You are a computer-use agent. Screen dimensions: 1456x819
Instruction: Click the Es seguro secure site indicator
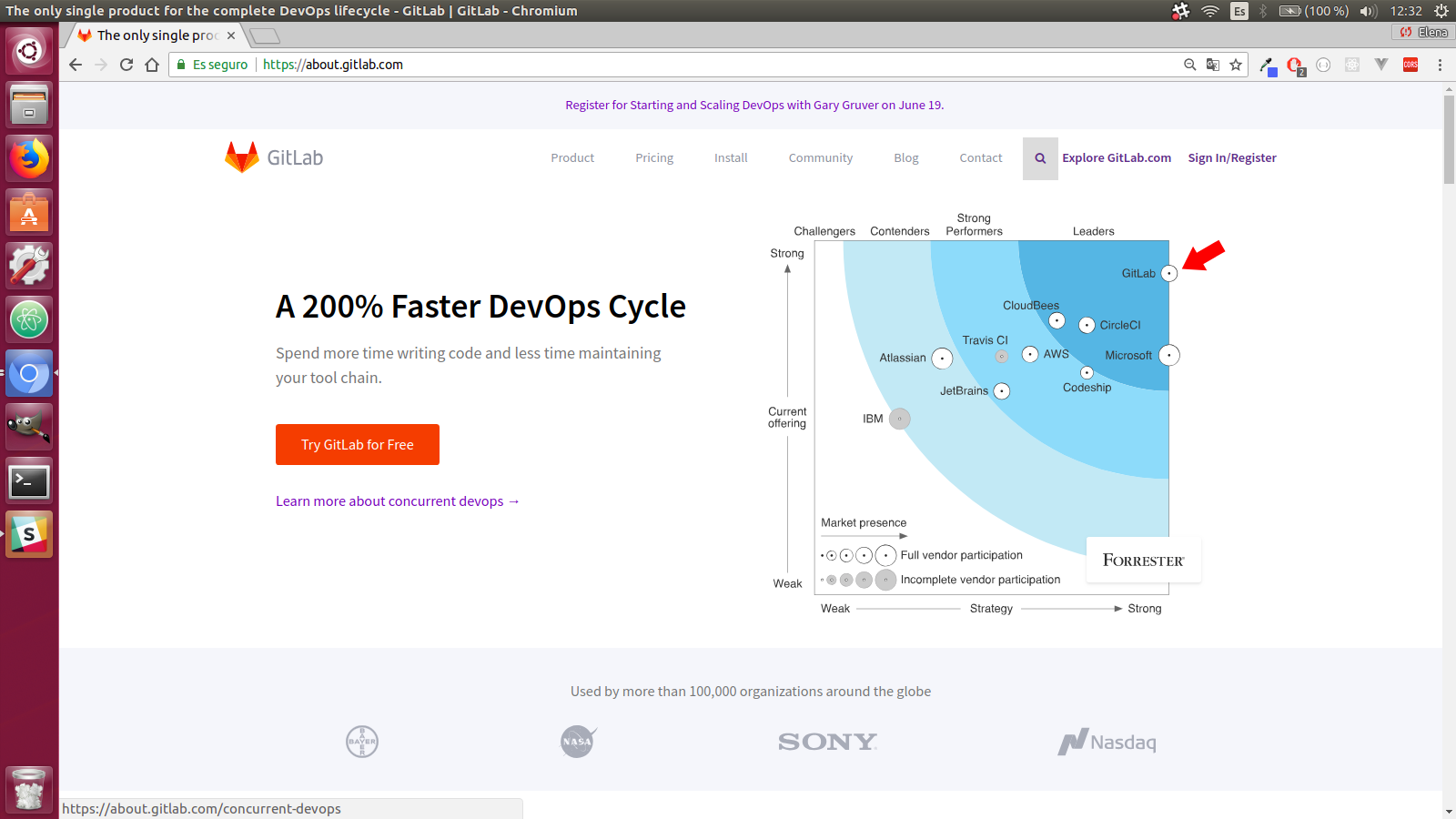click(x=212, y=65)
